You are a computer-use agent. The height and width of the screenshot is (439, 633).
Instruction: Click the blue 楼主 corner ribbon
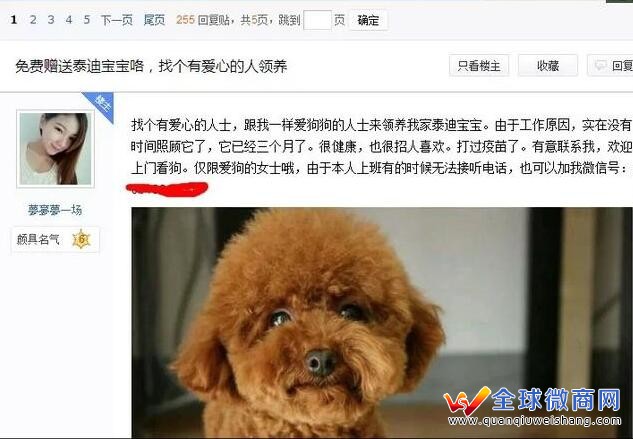(x=100, y=105)
